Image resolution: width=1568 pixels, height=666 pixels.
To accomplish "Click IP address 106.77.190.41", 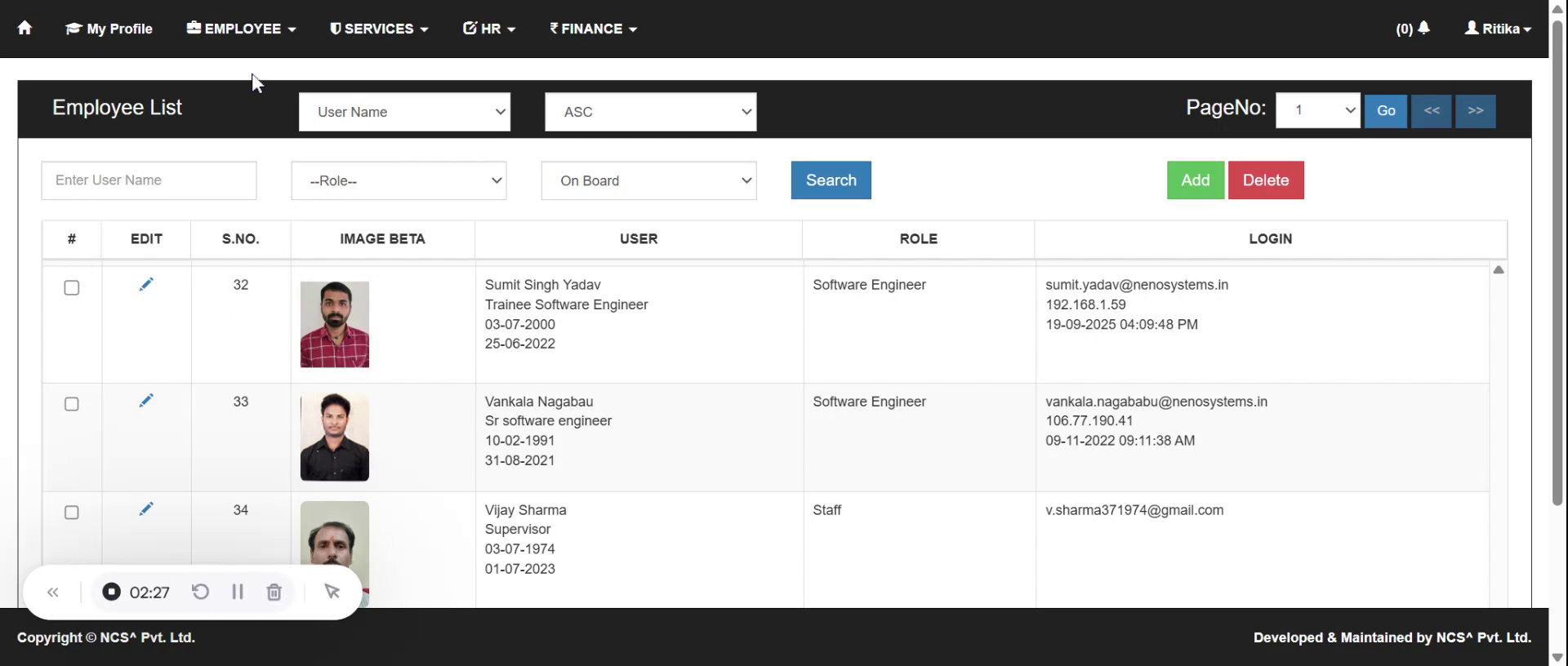I will 1089,421.
